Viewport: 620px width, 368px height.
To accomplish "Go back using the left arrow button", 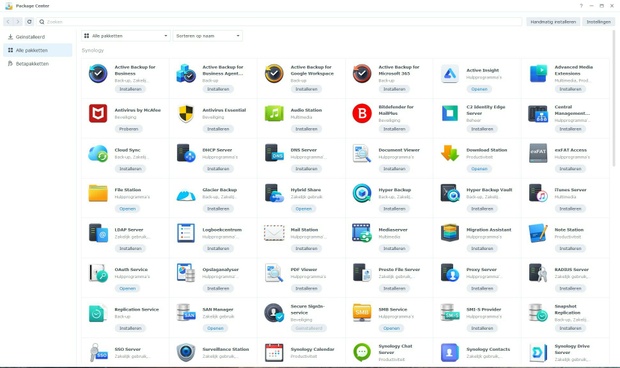I will 8,22.
